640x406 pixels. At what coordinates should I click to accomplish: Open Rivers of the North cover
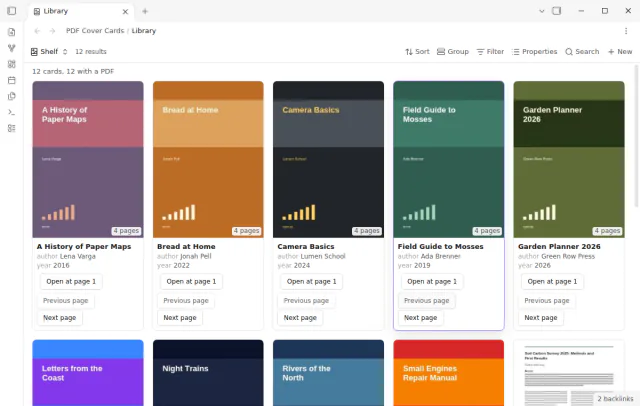tap(328, 373)
